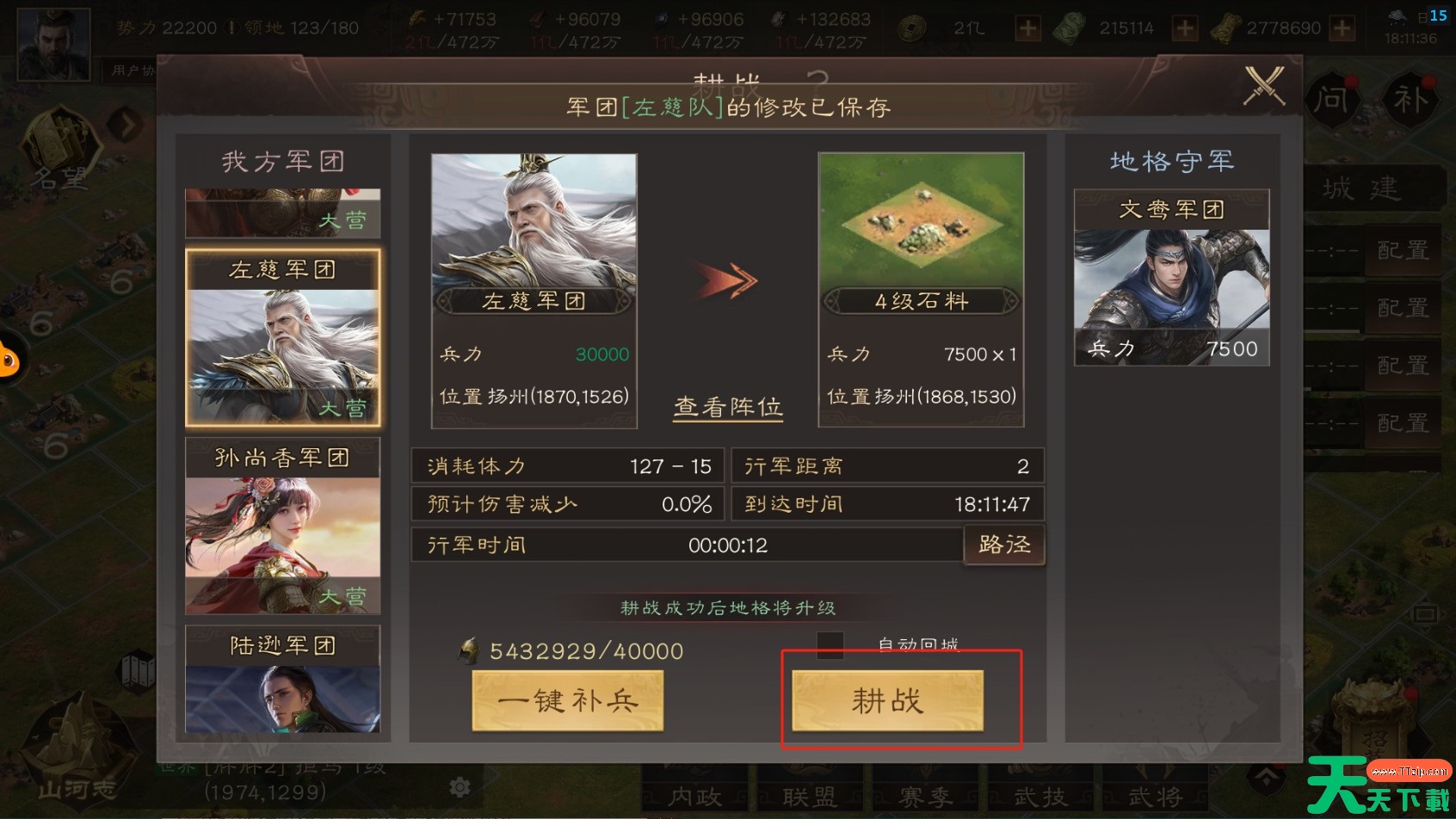
Task: Select 左慈军团 in my legion list
Action: click(x=283, y=338)
